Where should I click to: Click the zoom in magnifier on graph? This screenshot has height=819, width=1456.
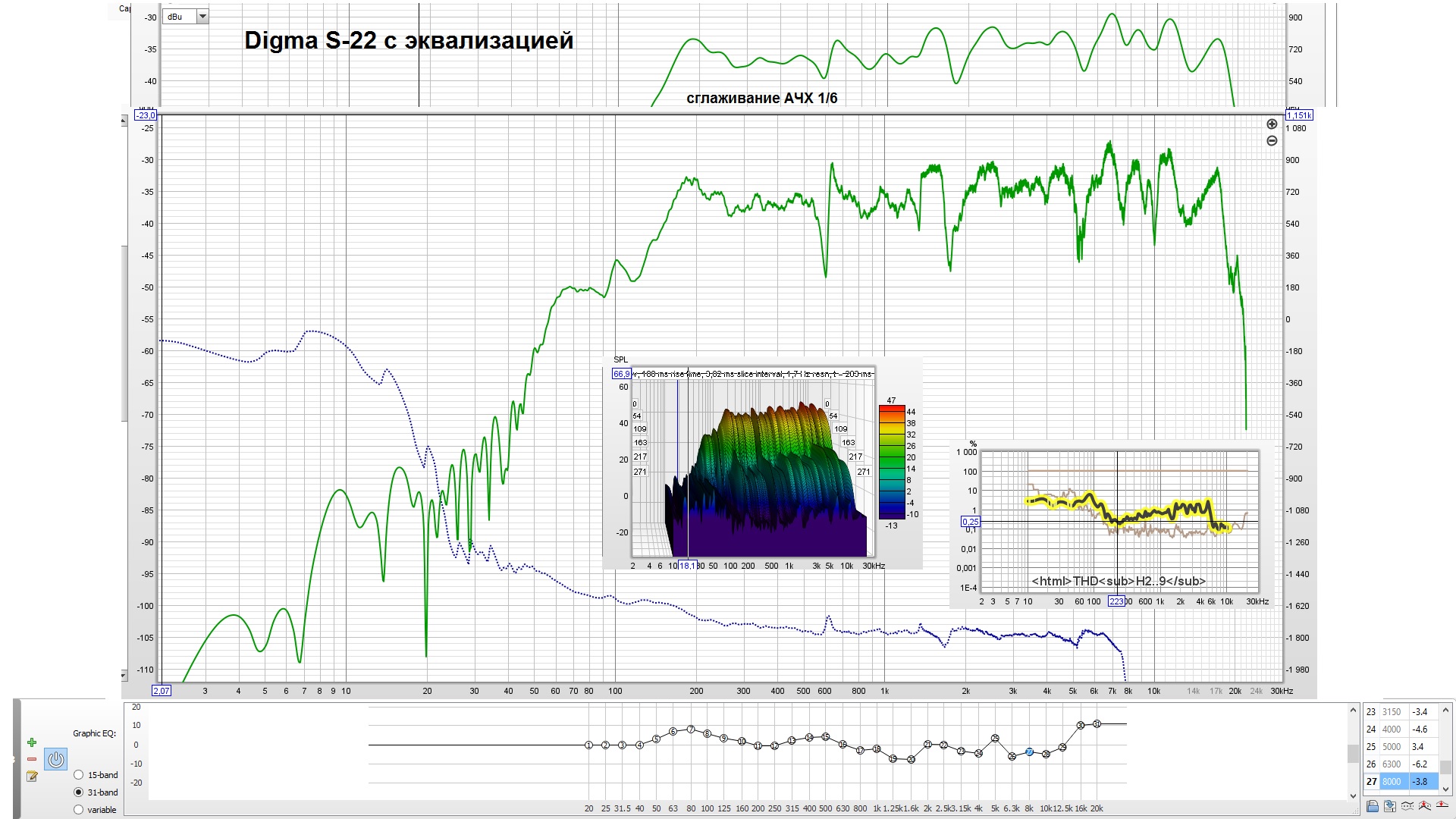[1272, 124]
